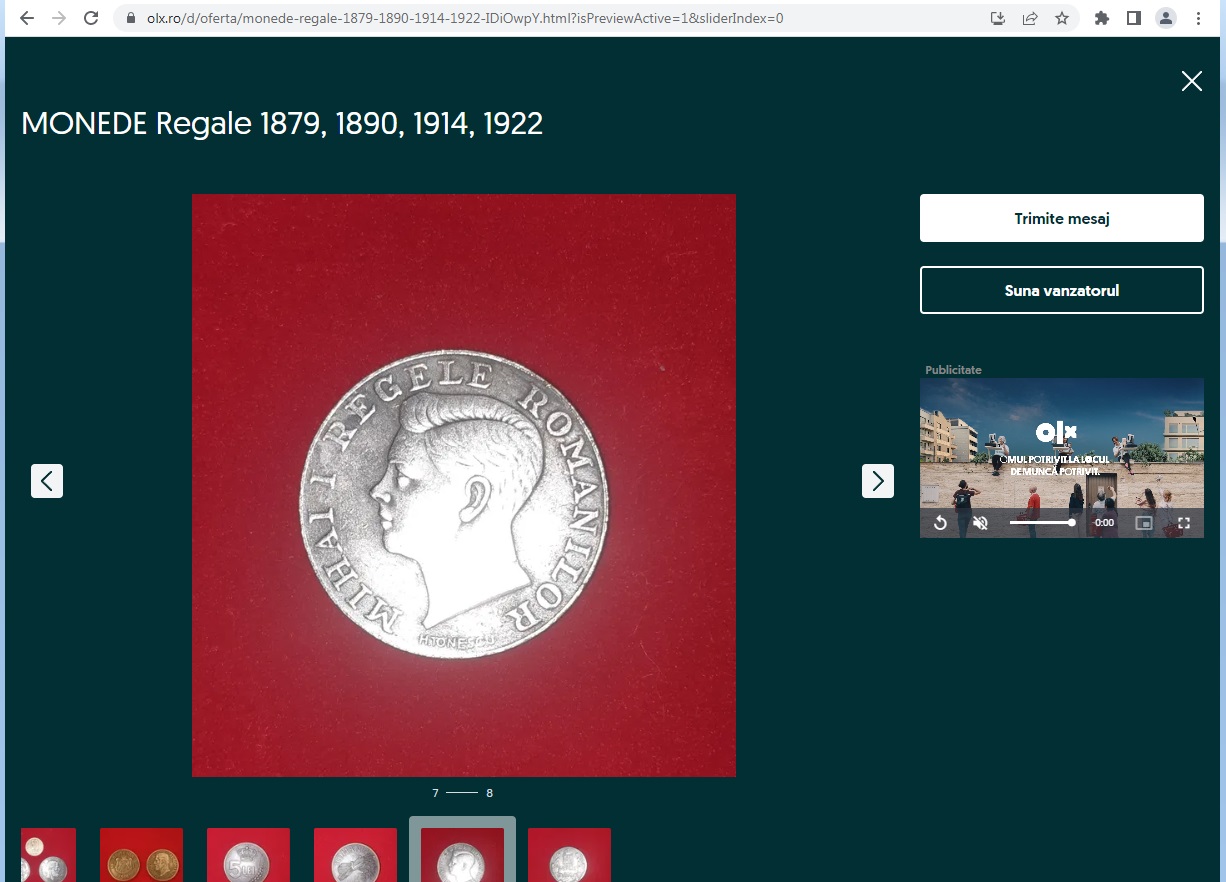Replay the OLX ad video
This screenshot has width=1226, height=882.
(940, 523)
